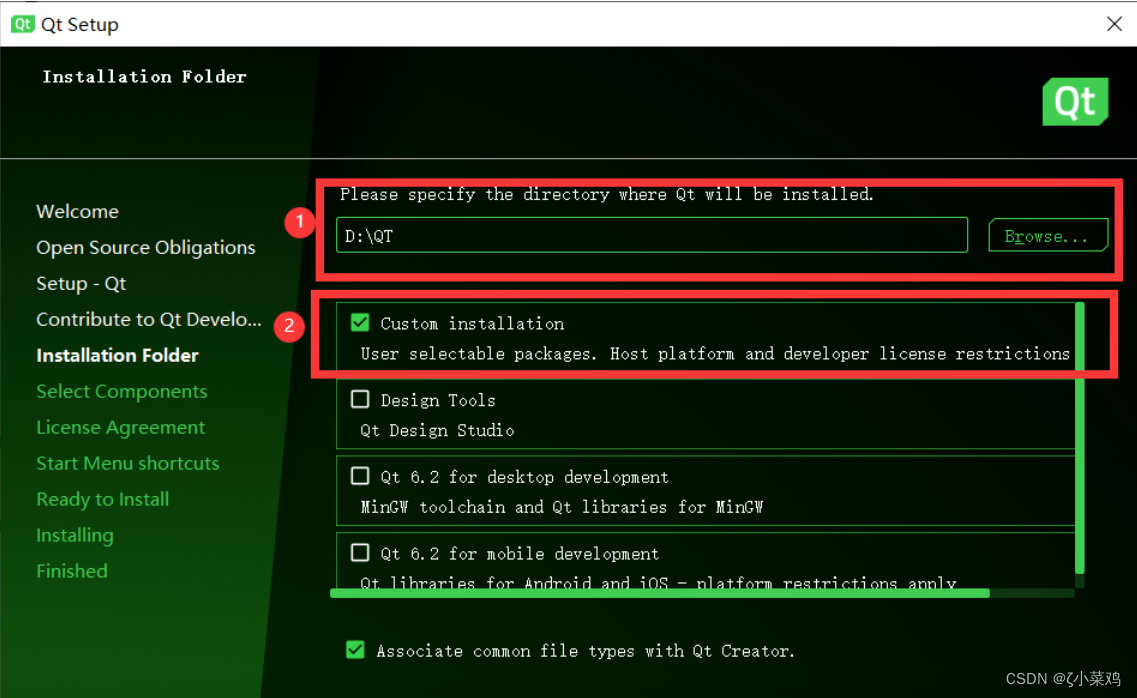
Task: Select the Start Menu shortcuts step
Action: tap(128, 463)
